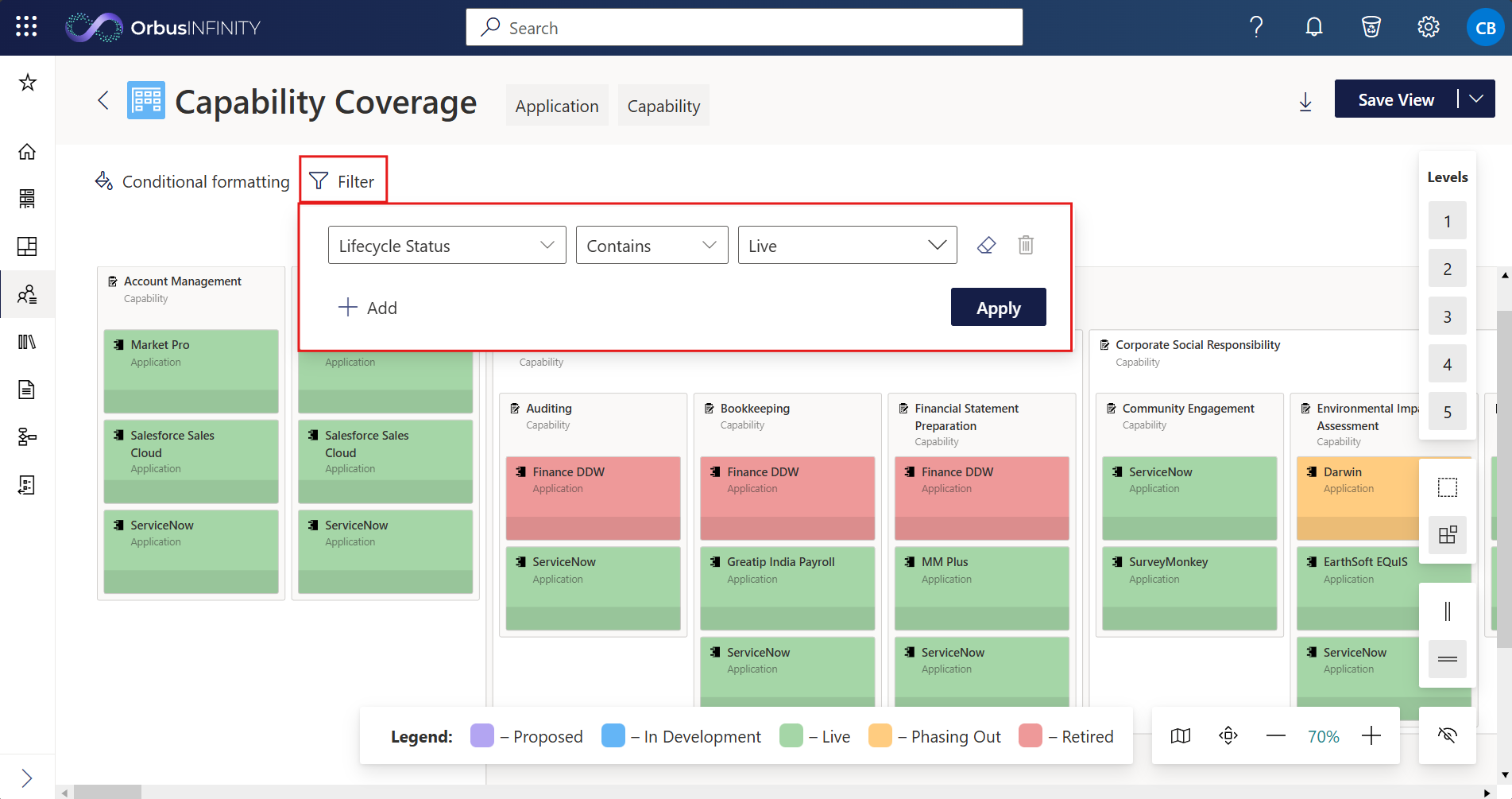1512x799 pixels.
Task: Open the app launcher grid icon
Action: pyautogui.click(x=26, y=27)
